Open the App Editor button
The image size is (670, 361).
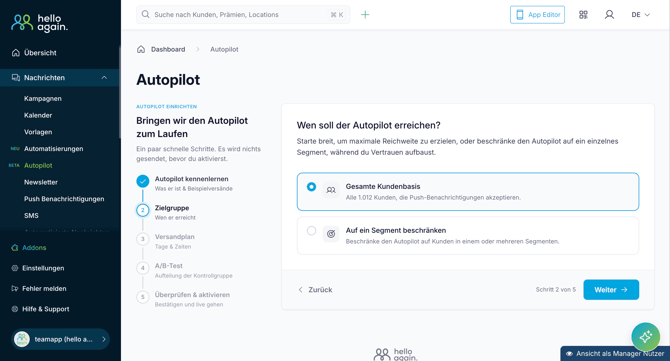tap(537, 15)
